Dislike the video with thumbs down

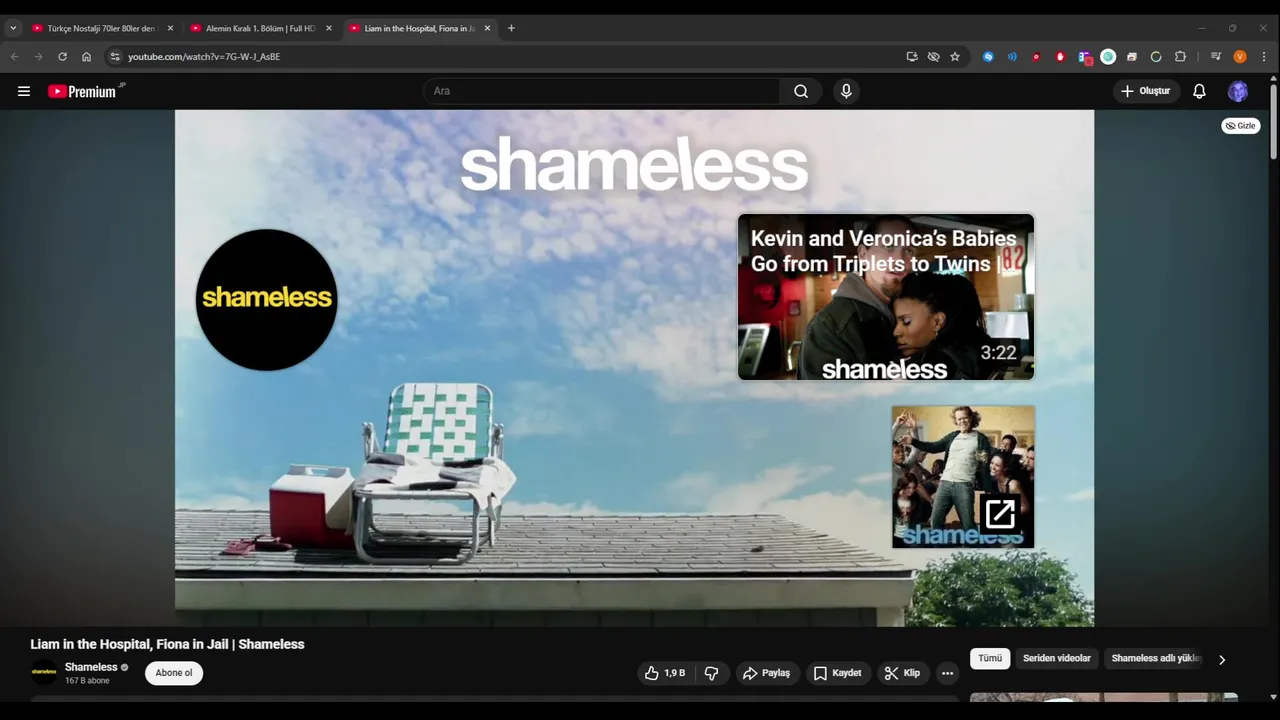click(x=711, y=673)
